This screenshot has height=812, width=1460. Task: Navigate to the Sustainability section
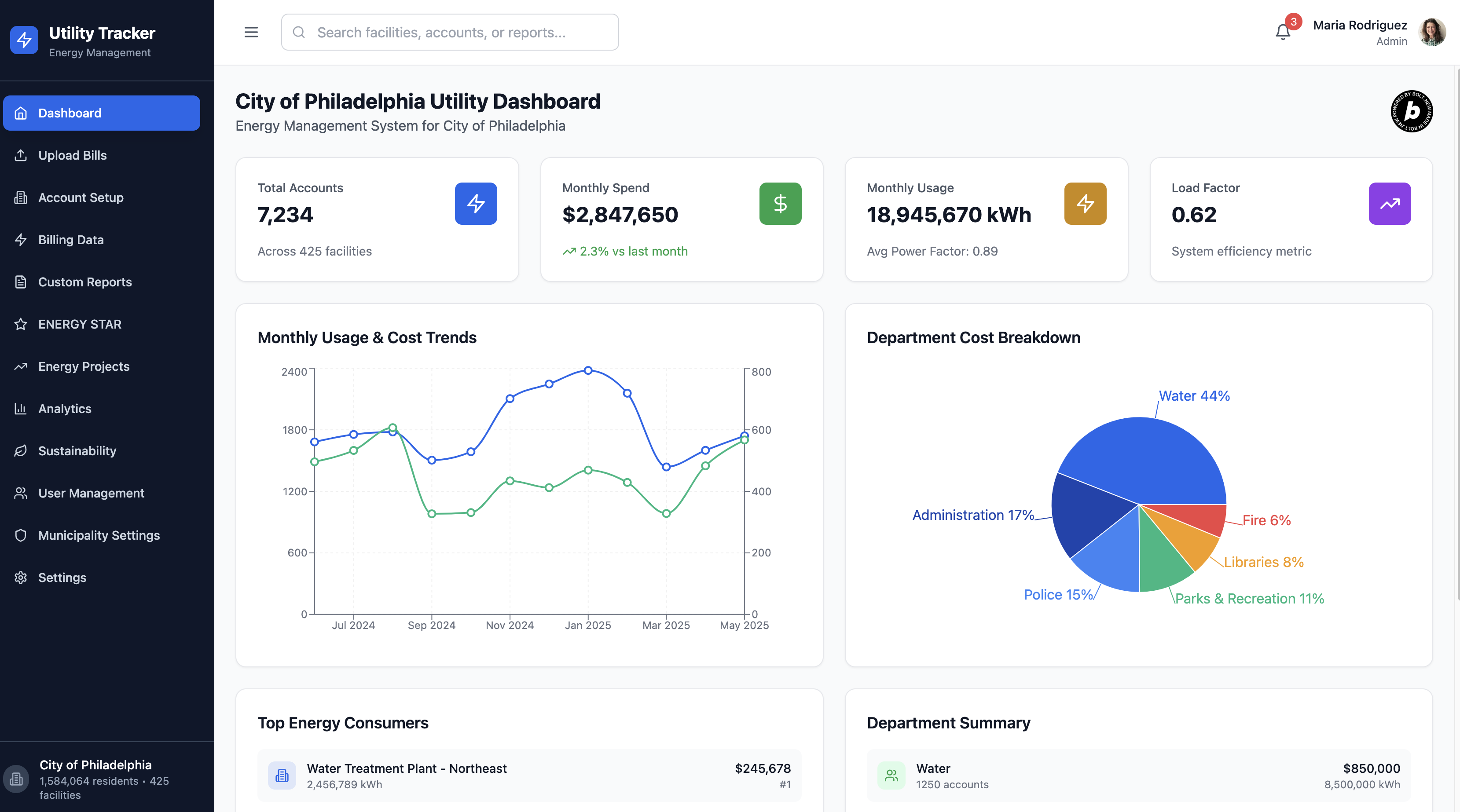click(77, 451)
